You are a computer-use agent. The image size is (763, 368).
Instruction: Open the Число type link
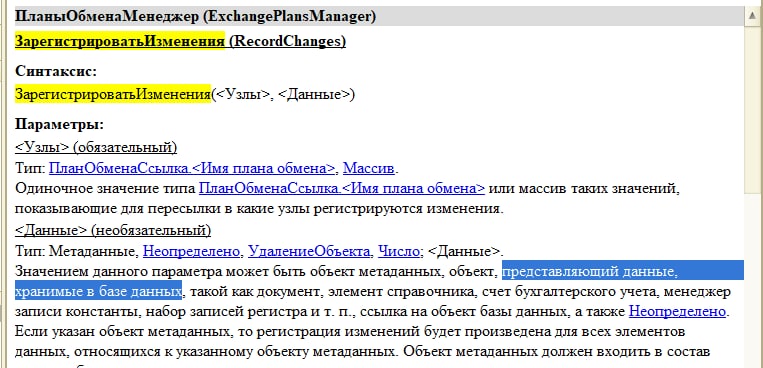coord(399,252)
